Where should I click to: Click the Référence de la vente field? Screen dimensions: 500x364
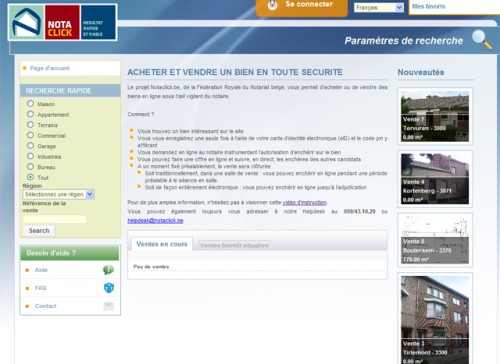coord(55,219)
